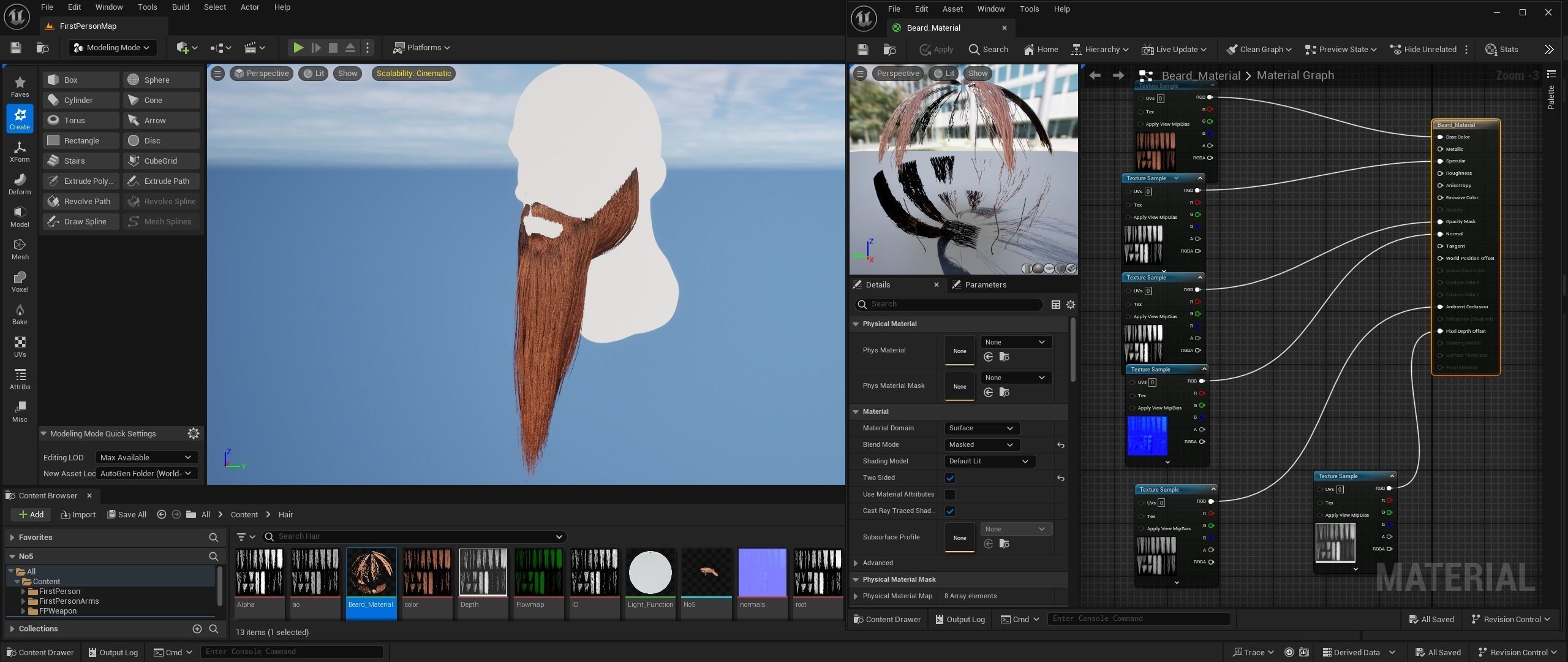Navigate back in the material graph

click(1095, 75)
